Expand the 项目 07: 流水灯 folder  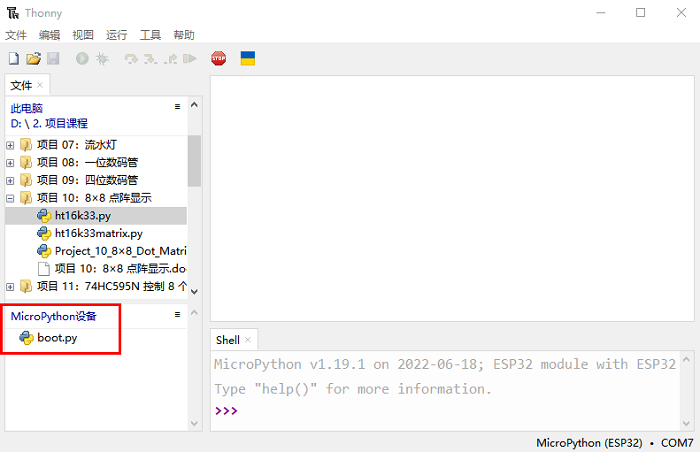click(11, 145)
